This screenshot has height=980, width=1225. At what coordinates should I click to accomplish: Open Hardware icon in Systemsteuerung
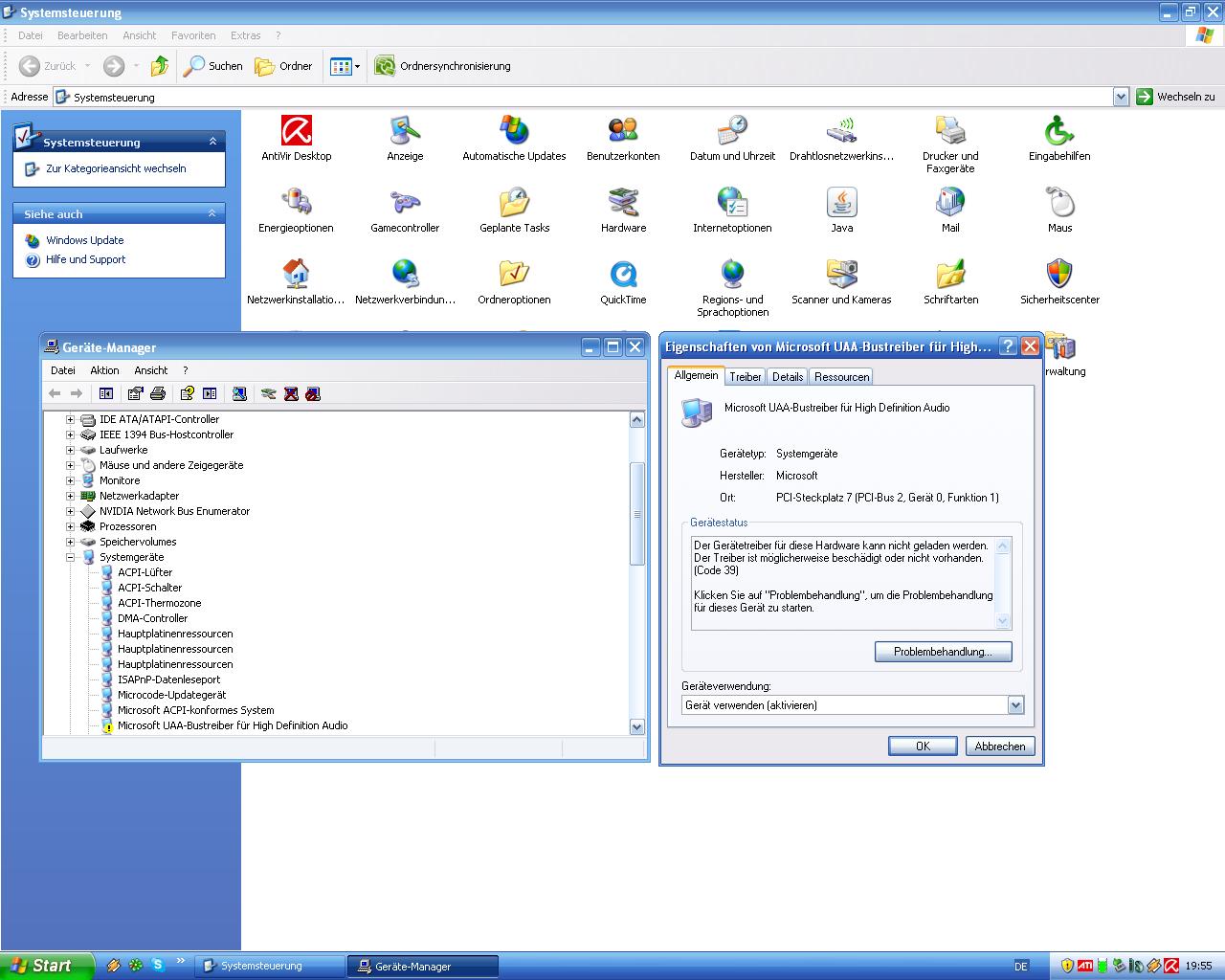[x=623, y=210]
